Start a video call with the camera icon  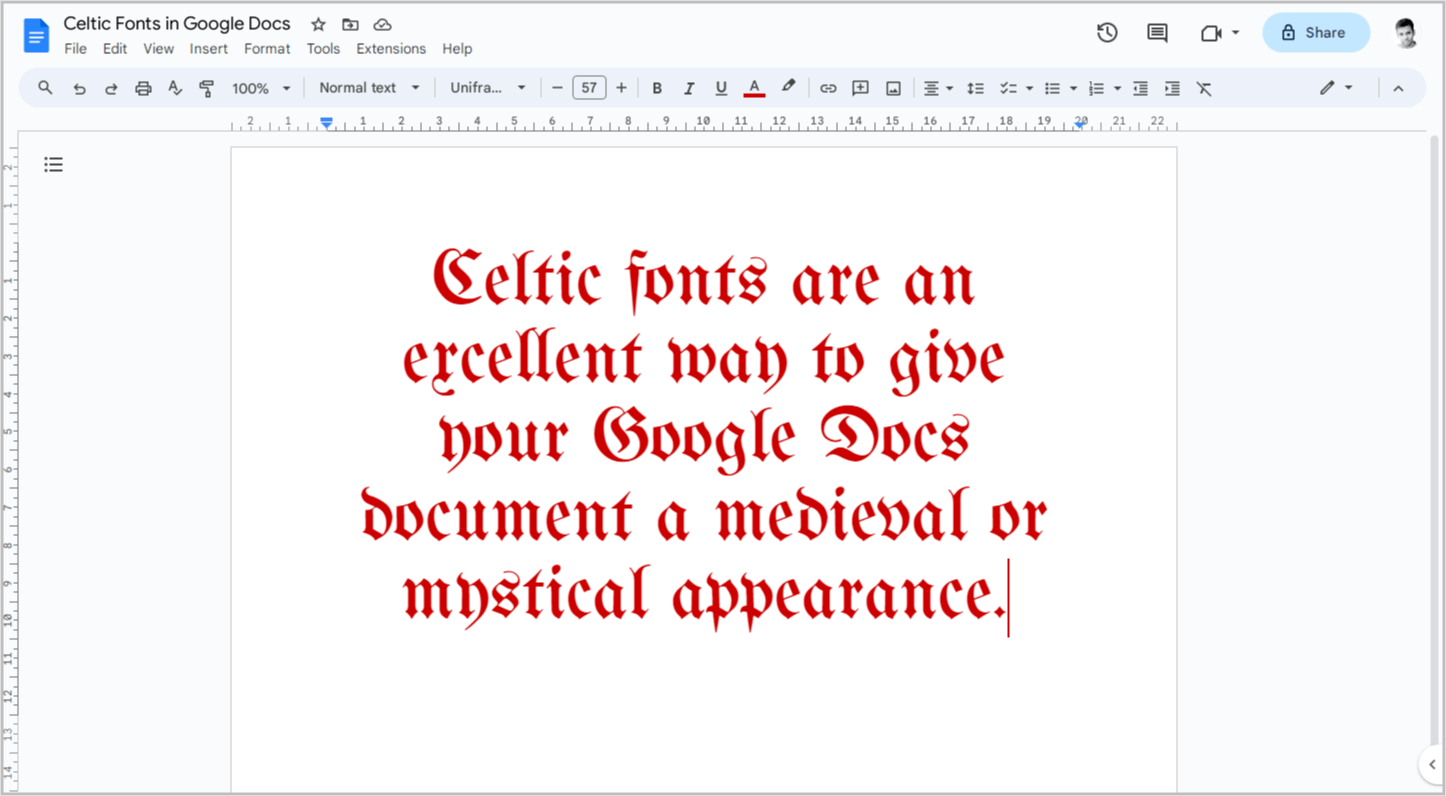point(1211,33)
